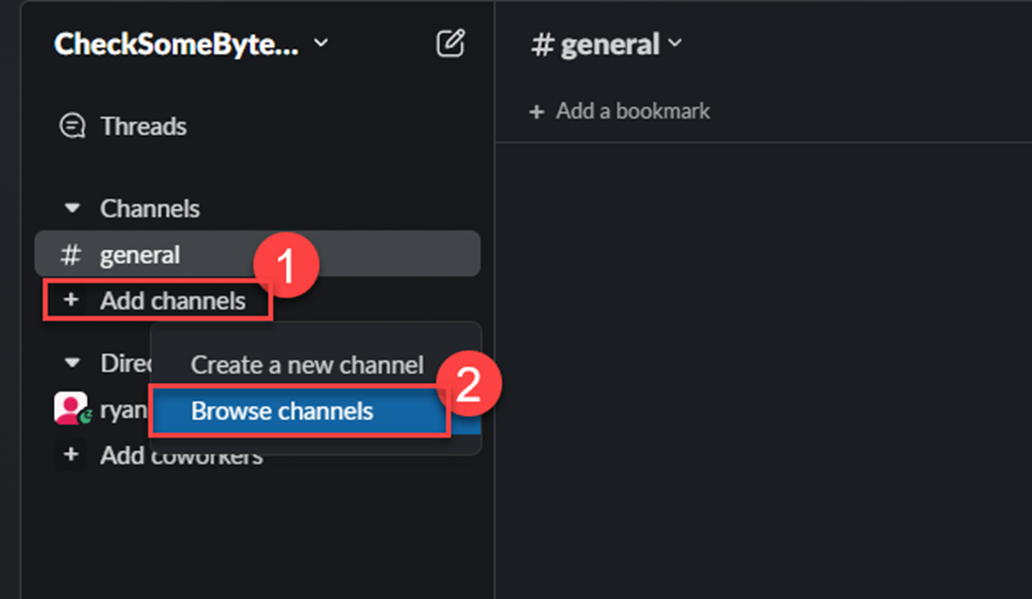
Task: Open the CheckSomeByte workspace menu chevron
Action: 320,43
